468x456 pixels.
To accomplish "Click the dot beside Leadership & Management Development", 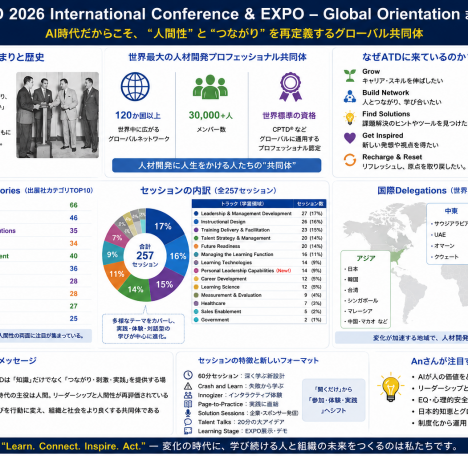I will [196, 213].
